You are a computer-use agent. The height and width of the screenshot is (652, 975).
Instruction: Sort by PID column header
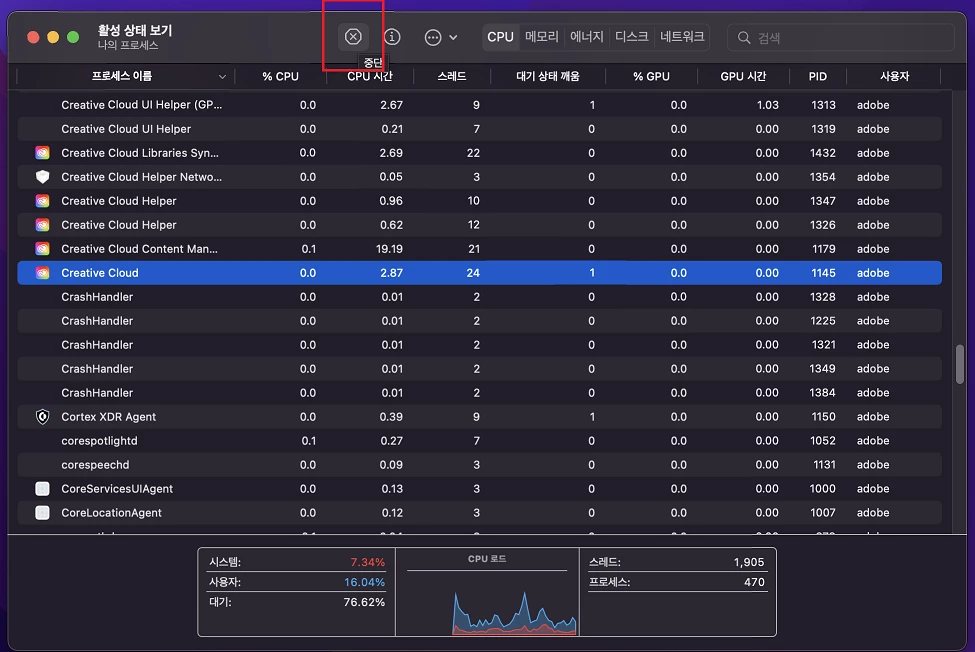pos(818,76)
